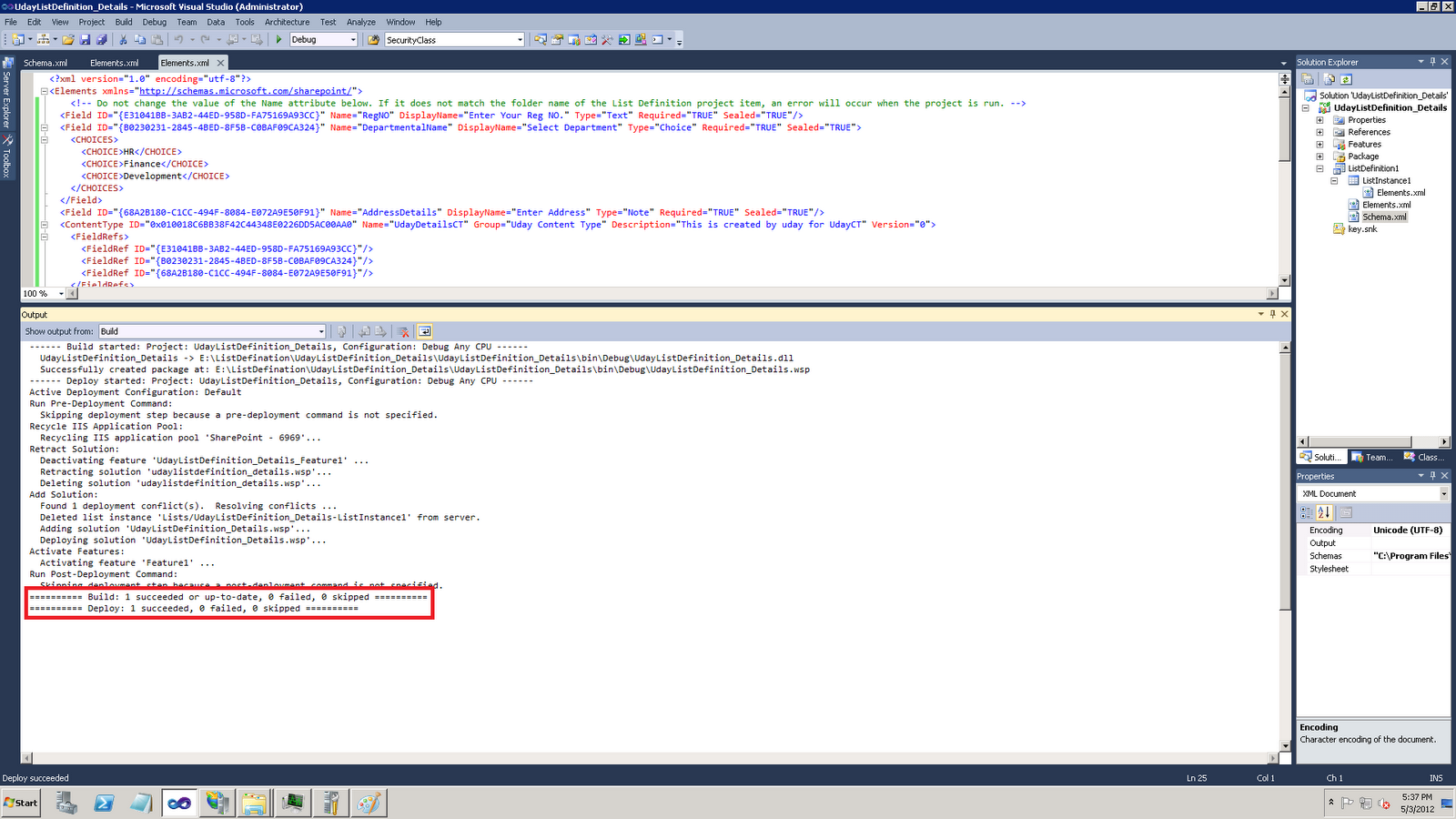1456x819 pixels.
Task: Switch to the Schema.xml editor tab
Action: [45, 63]
